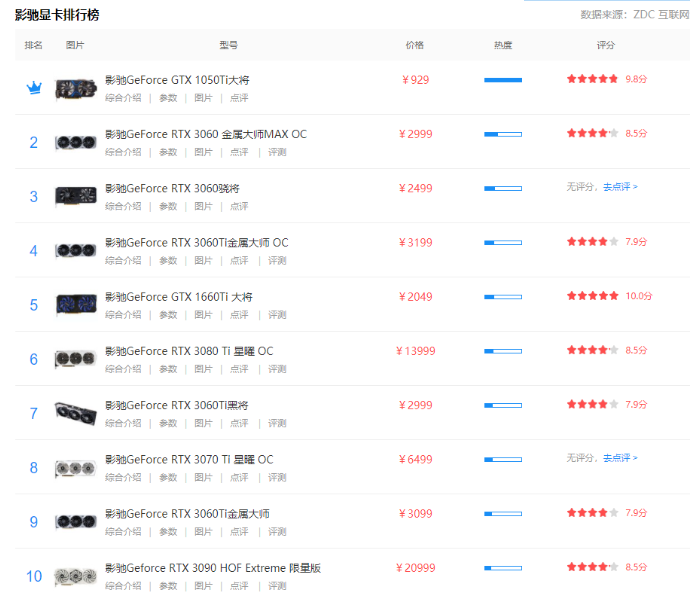Screen dimensions: 695x597
Task: Click the RTX 3060 金属大师MAX OC image
Action: point(75,142)
